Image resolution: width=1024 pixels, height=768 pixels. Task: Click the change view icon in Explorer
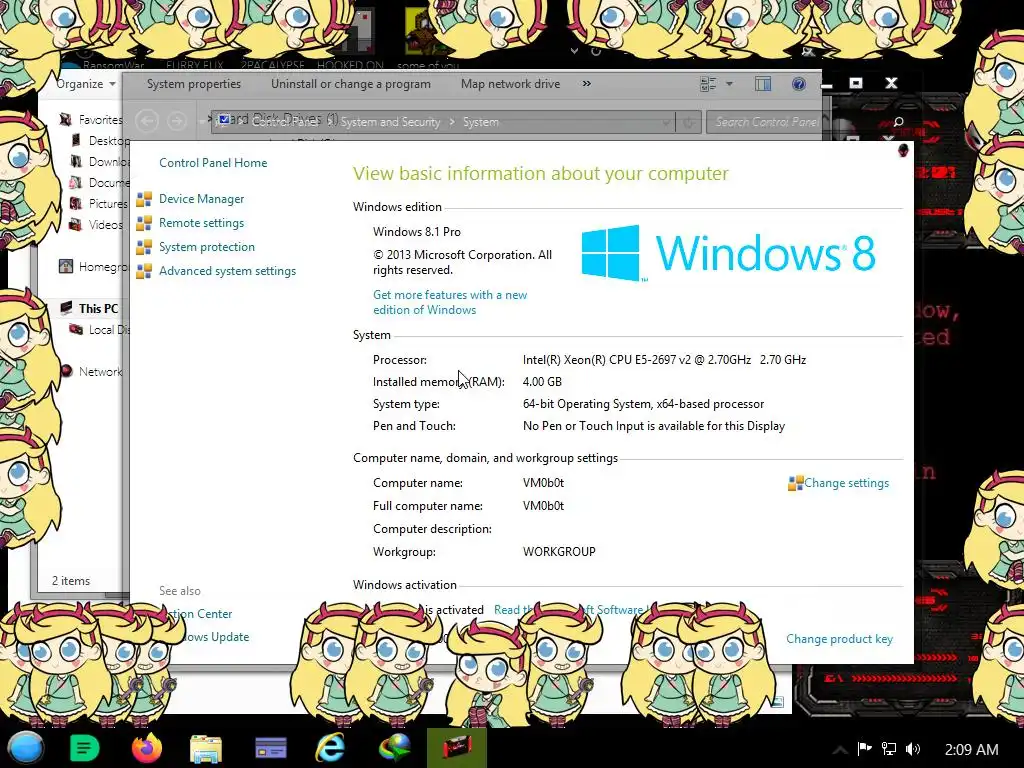tap(708, 84)
